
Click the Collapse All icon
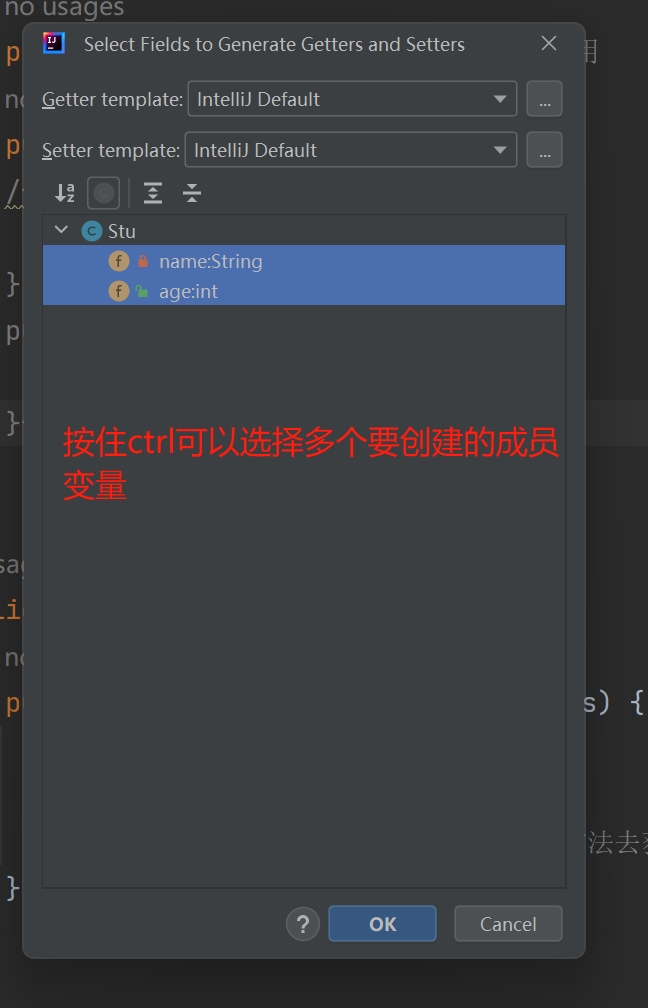click(x=192, y=193)
